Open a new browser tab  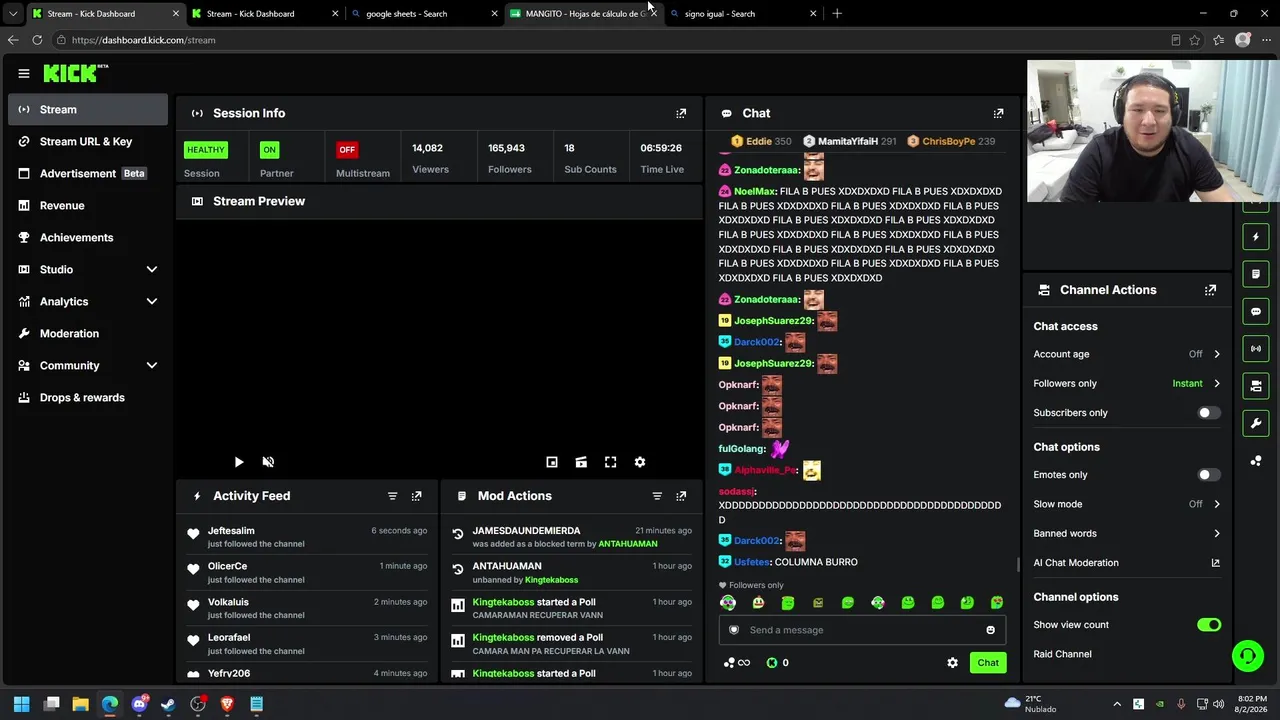tap(837, 14)
